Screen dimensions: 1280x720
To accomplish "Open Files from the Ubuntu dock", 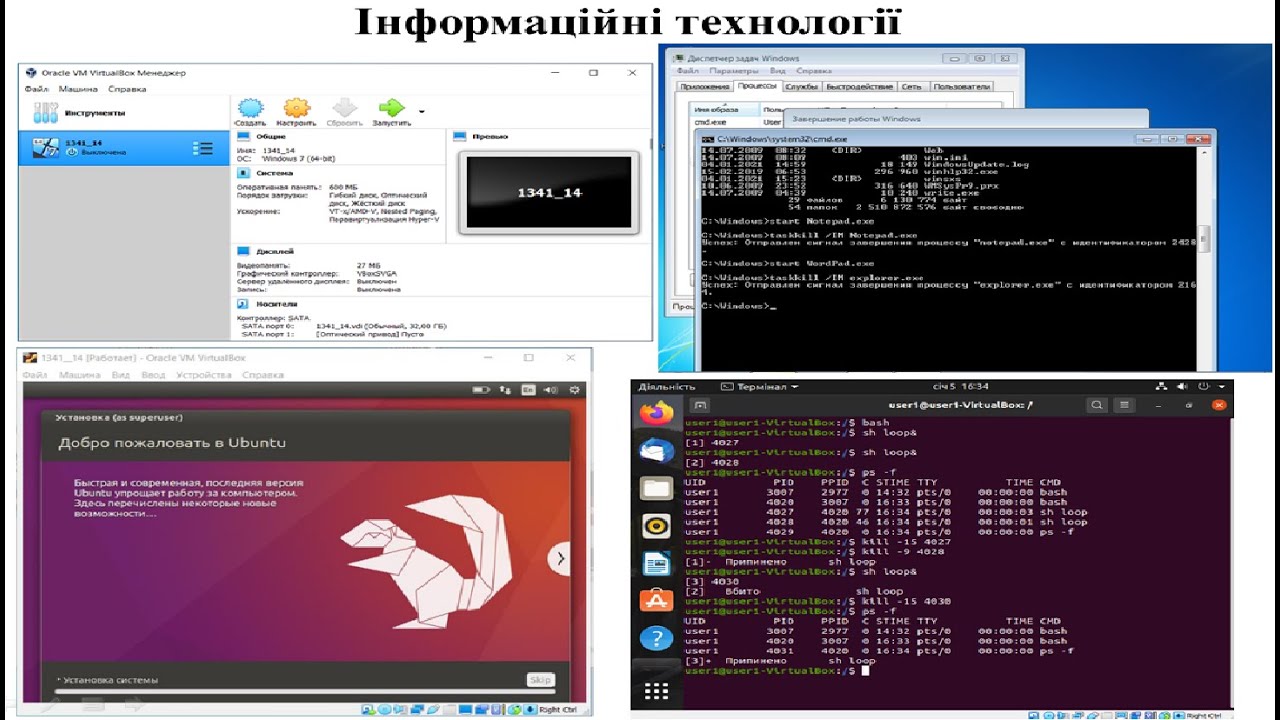I will point(656,488).
